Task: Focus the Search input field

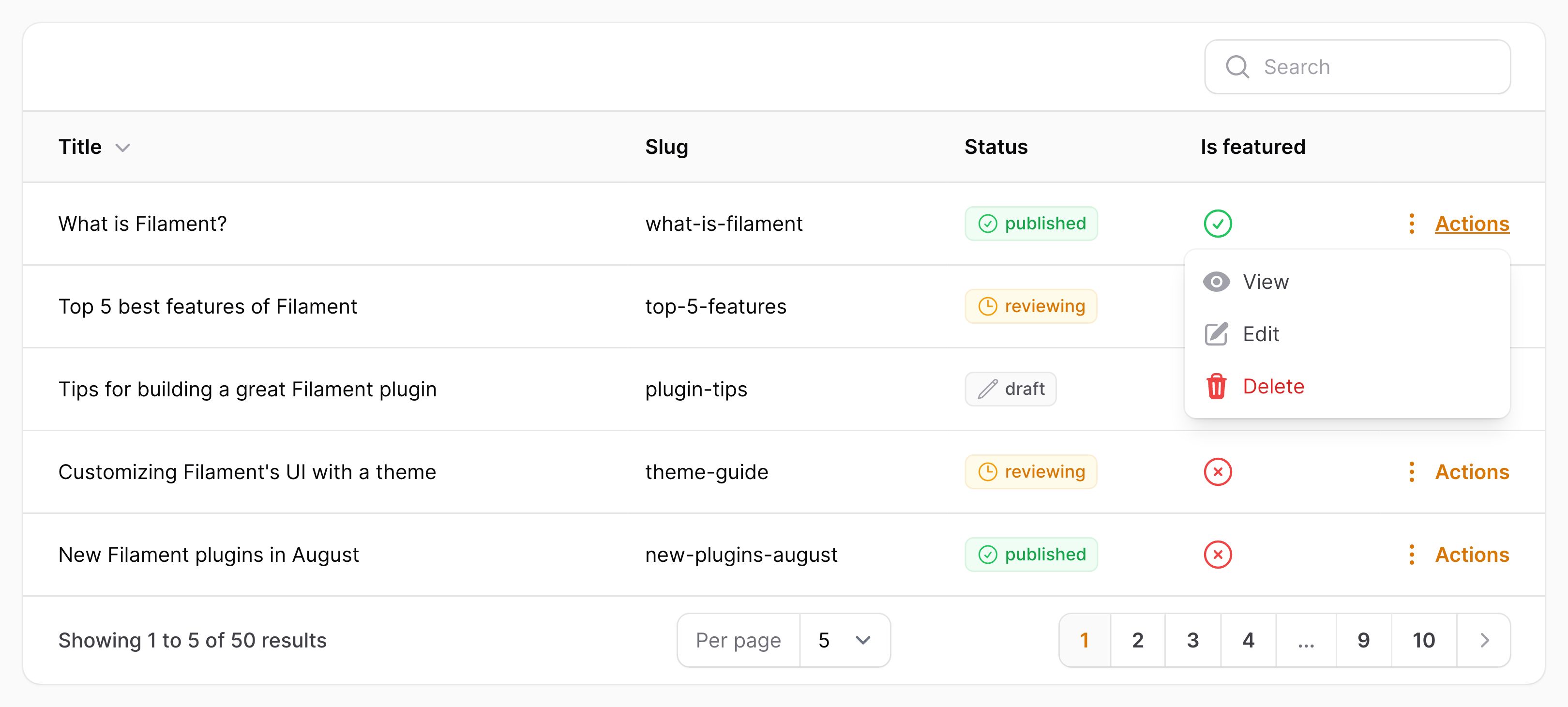Action: (1357, 67)
